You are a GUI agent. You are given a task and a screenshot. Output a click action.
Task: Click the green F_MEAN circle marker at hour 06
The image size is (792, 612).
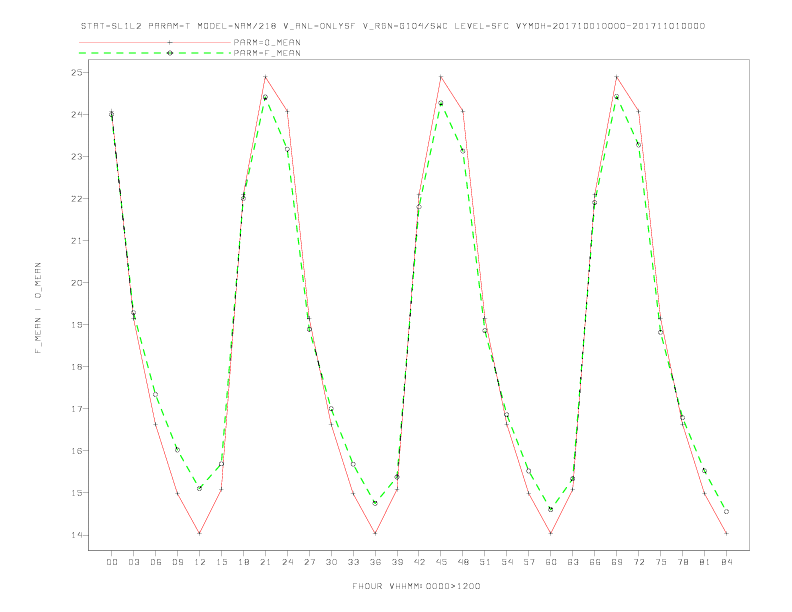point(156,394)
